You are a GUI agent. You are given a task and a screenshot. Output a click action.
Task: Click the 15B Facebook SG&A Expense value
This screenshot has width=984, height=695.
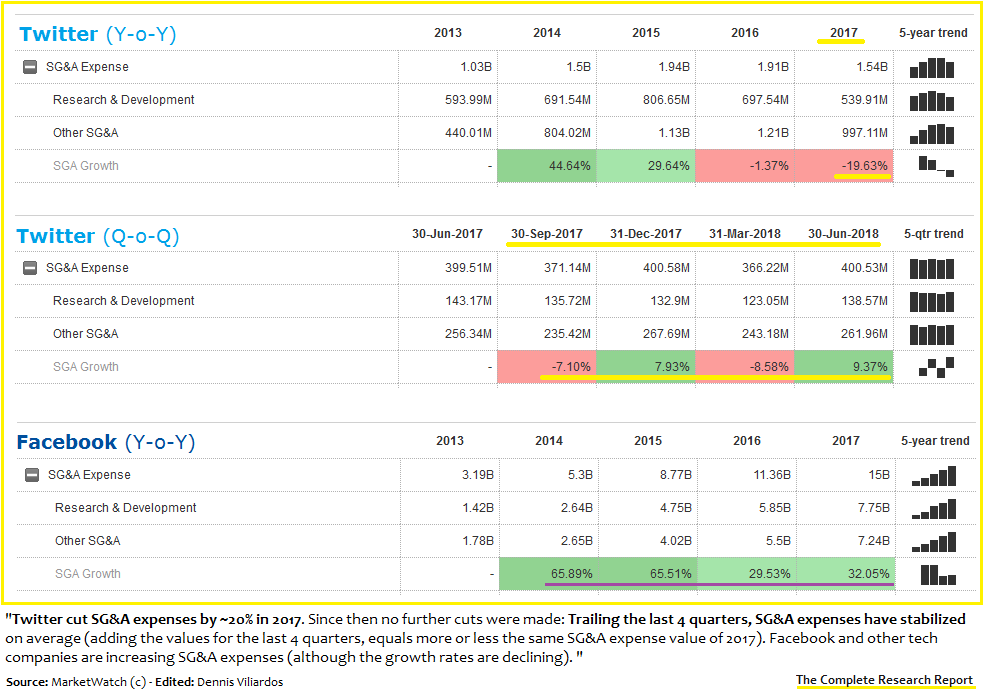pos(879,475)
